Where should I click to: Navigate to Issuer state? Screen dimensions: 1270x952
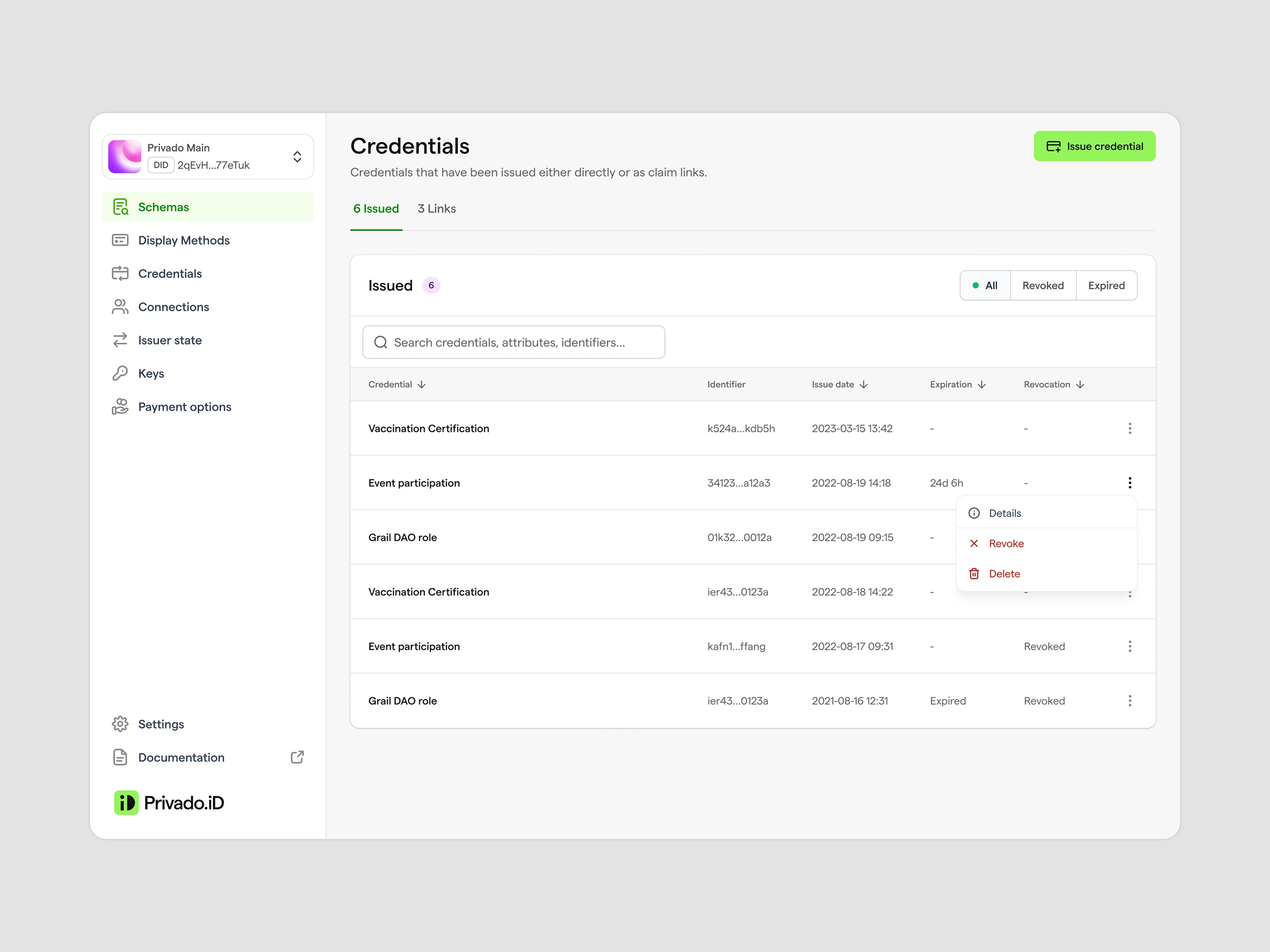(169, 340)
